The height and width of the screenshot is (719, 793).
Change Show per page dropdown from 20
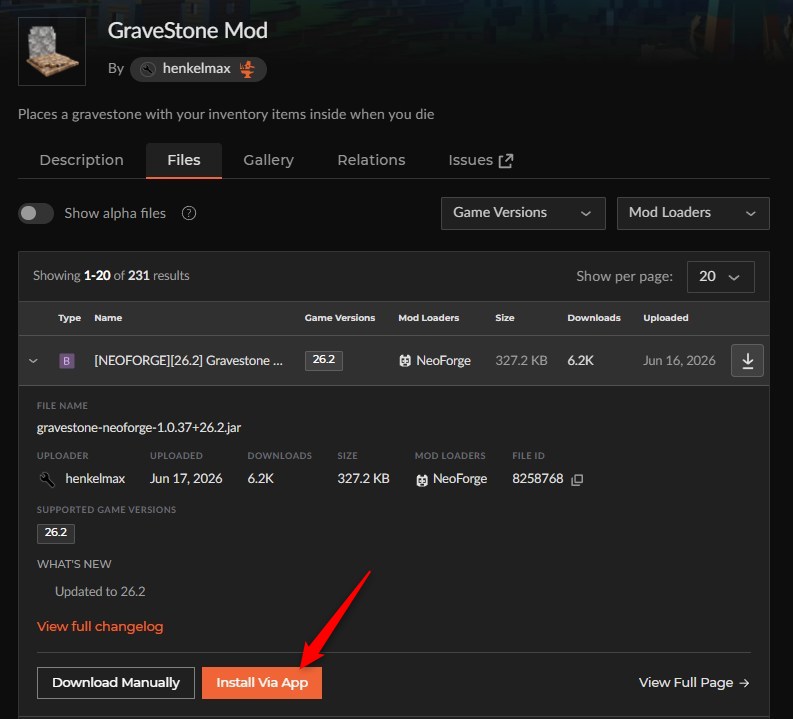[x=720, y=277]
